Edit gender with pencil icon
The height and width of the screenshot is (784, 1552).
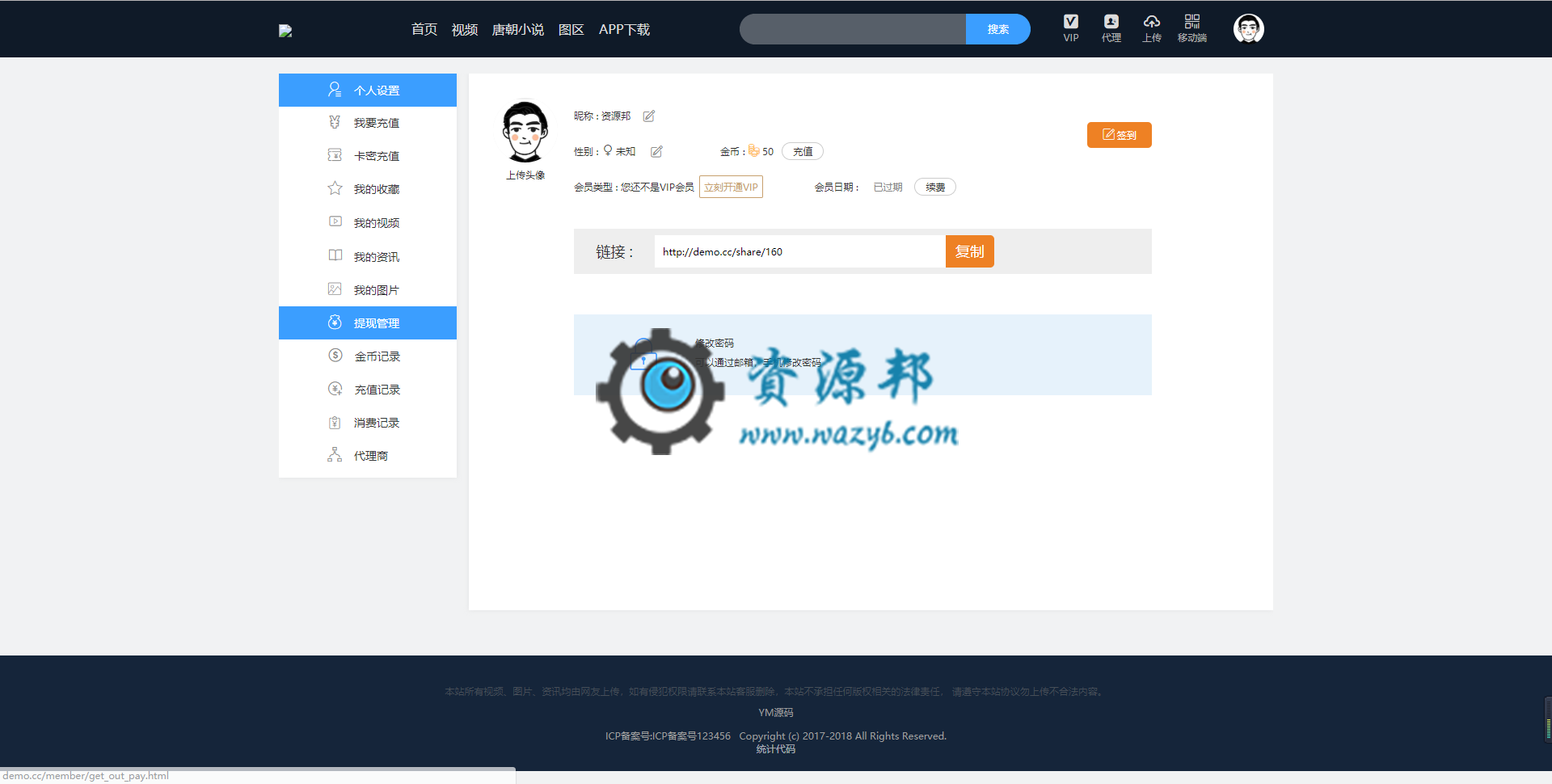click(656, 151)
